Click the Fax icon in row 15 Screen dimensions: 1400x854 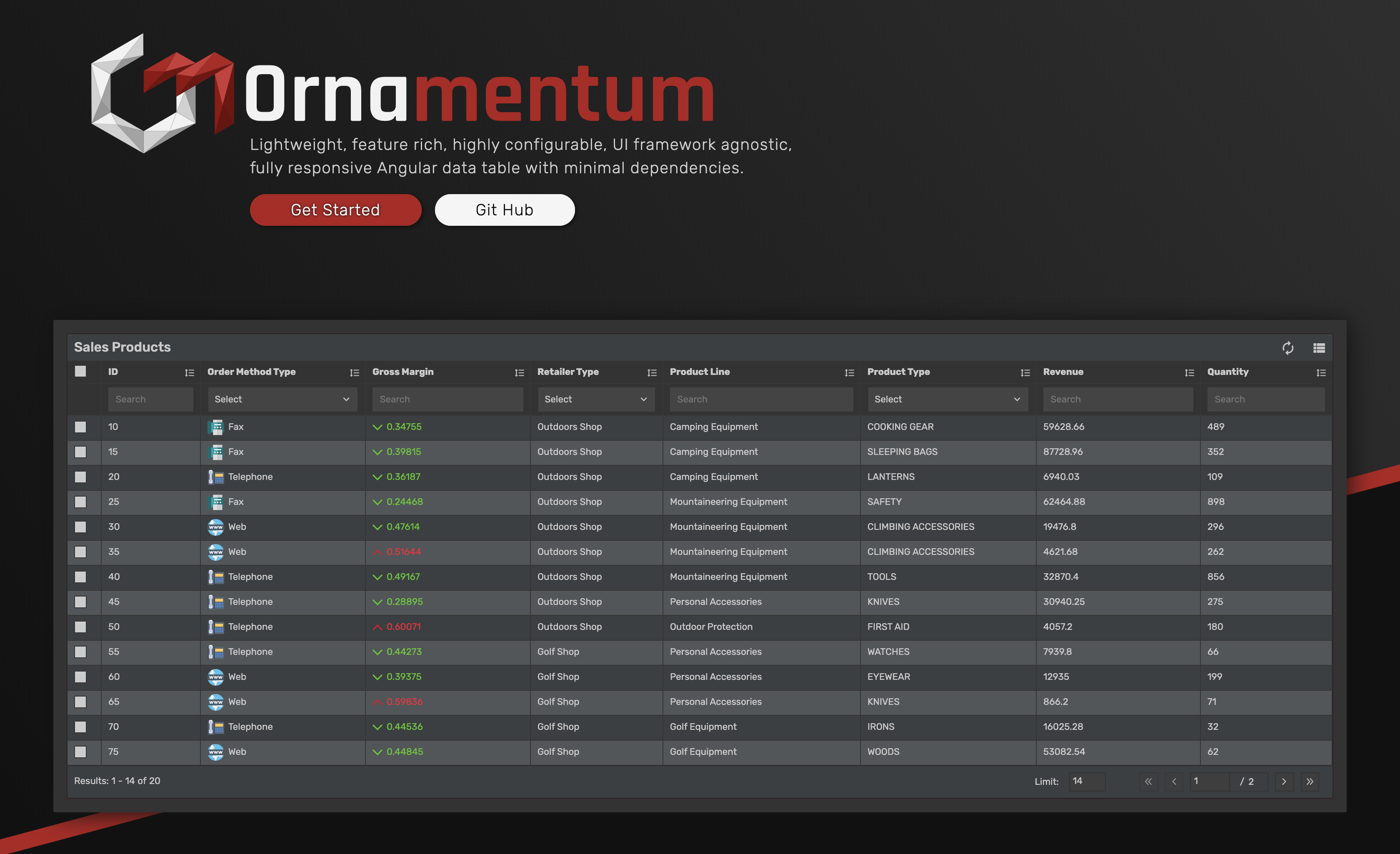click(x=216, y=452)
